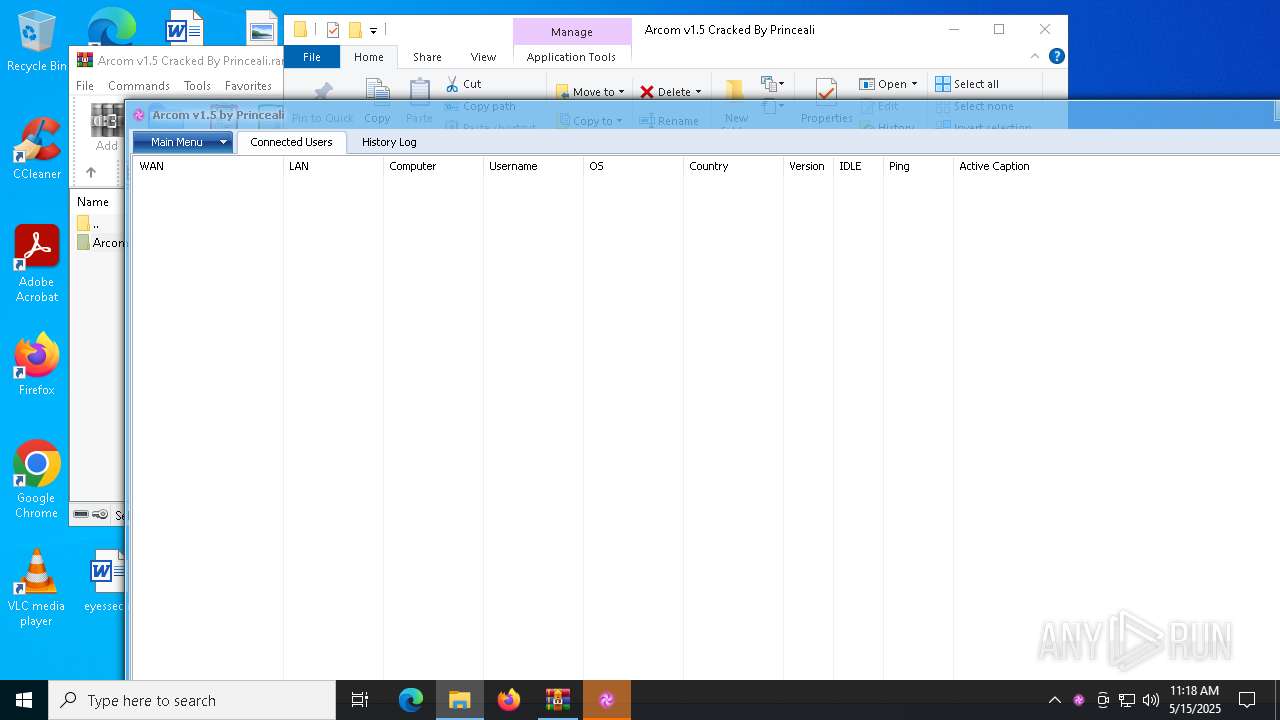
Task: Collapse the Explorer ribbon with chevron
Action: pyautogui.click(x=1035, y=57)
